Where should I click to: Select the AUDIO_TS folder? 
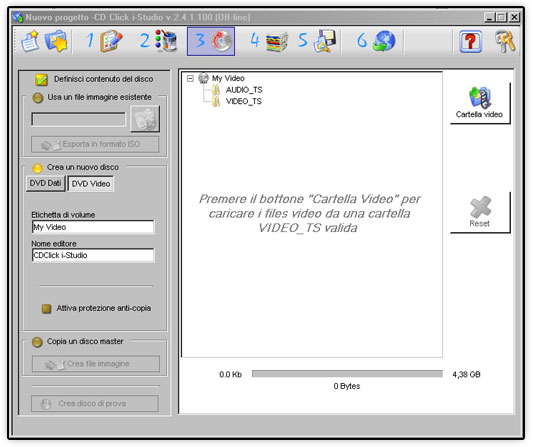pos(237,90)
